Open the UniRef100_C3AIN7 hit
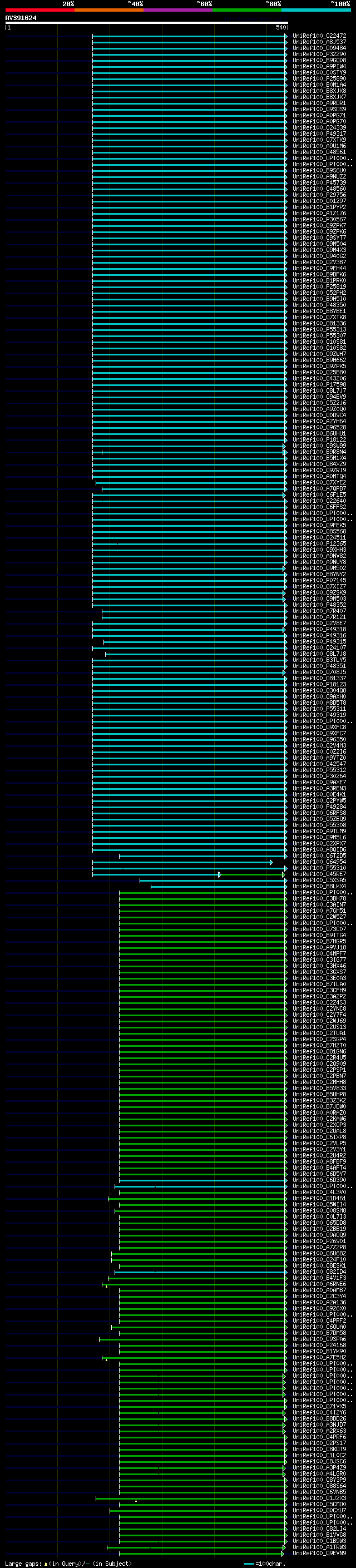Image resolution: width=356 pixels, height=1568 pixels. pyautogui.click(x=319, y=905)
